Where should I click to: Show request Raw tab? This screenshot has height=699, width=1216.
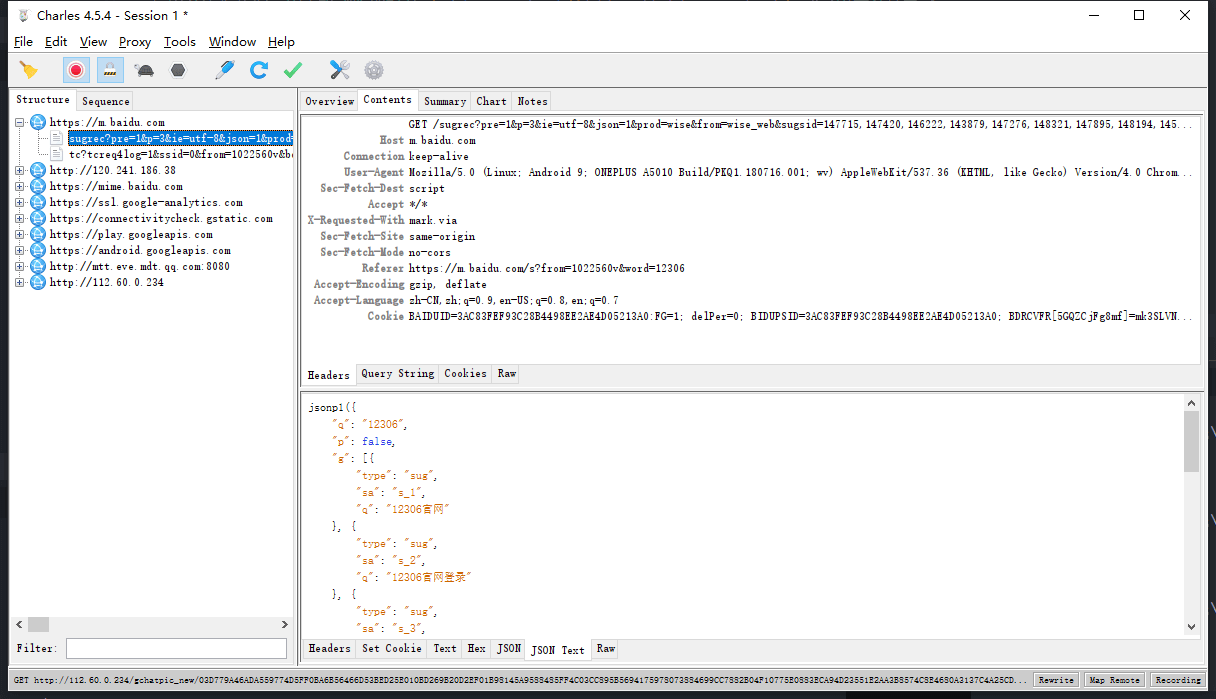point(507,374)
